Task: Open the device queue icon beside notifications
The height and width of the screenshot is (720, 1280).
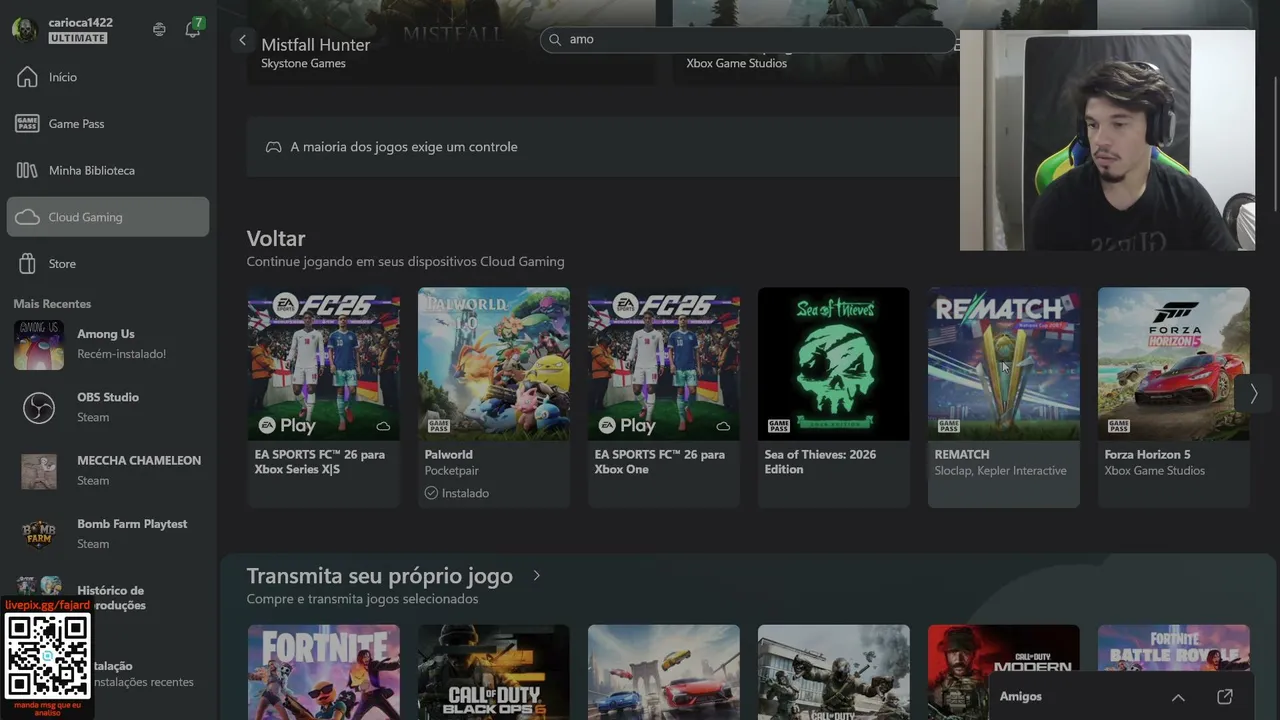Action: (x=159, y=30)
